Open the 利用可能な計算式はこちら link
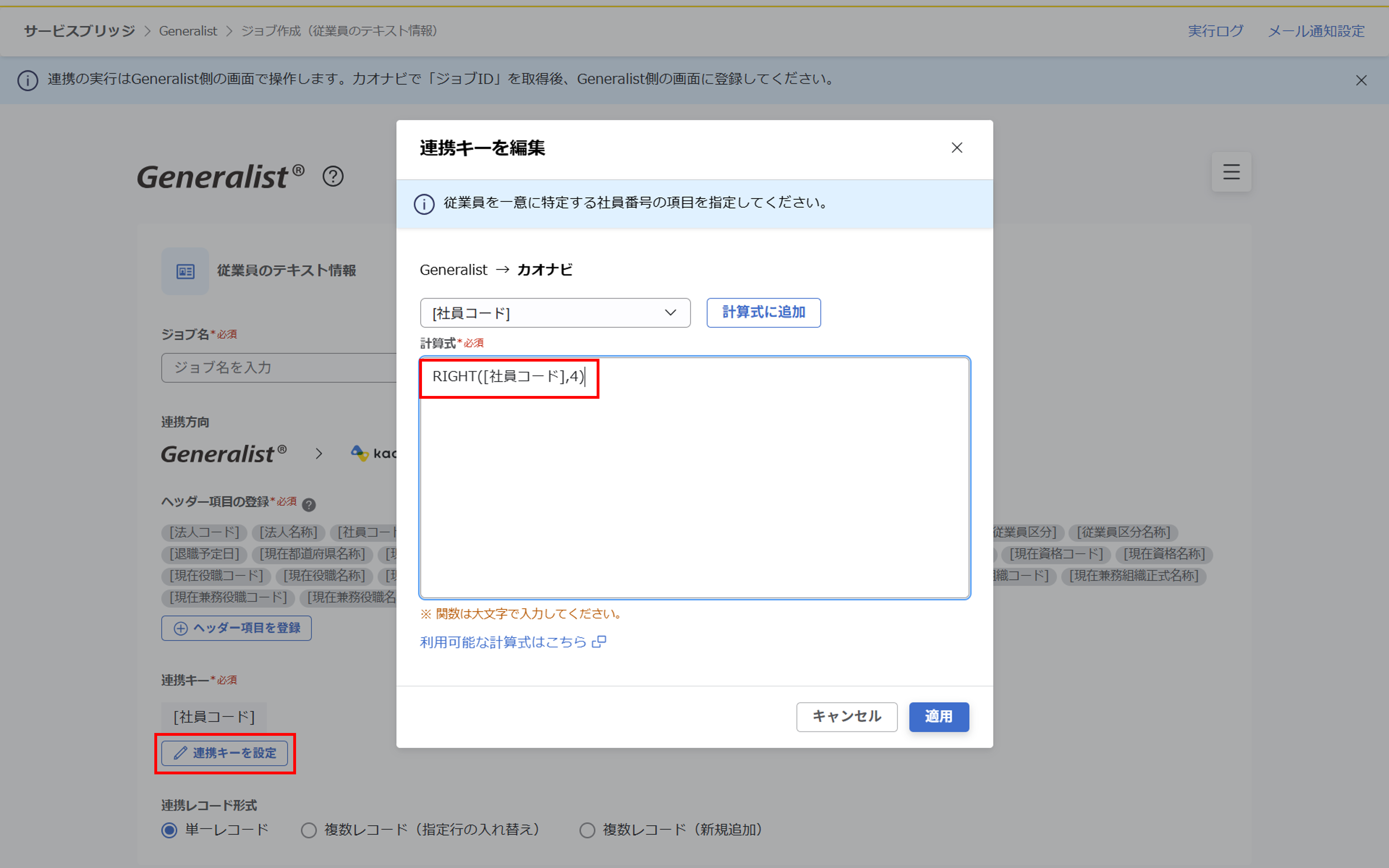Viewport: 1389px width, 868px height. (503, 642)
